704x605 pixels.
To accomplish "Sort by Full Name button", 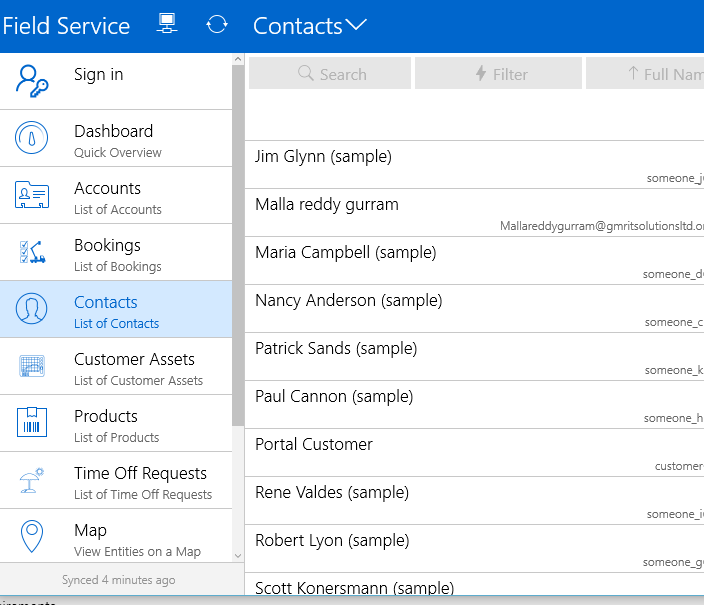I will [x=645, y=73].
